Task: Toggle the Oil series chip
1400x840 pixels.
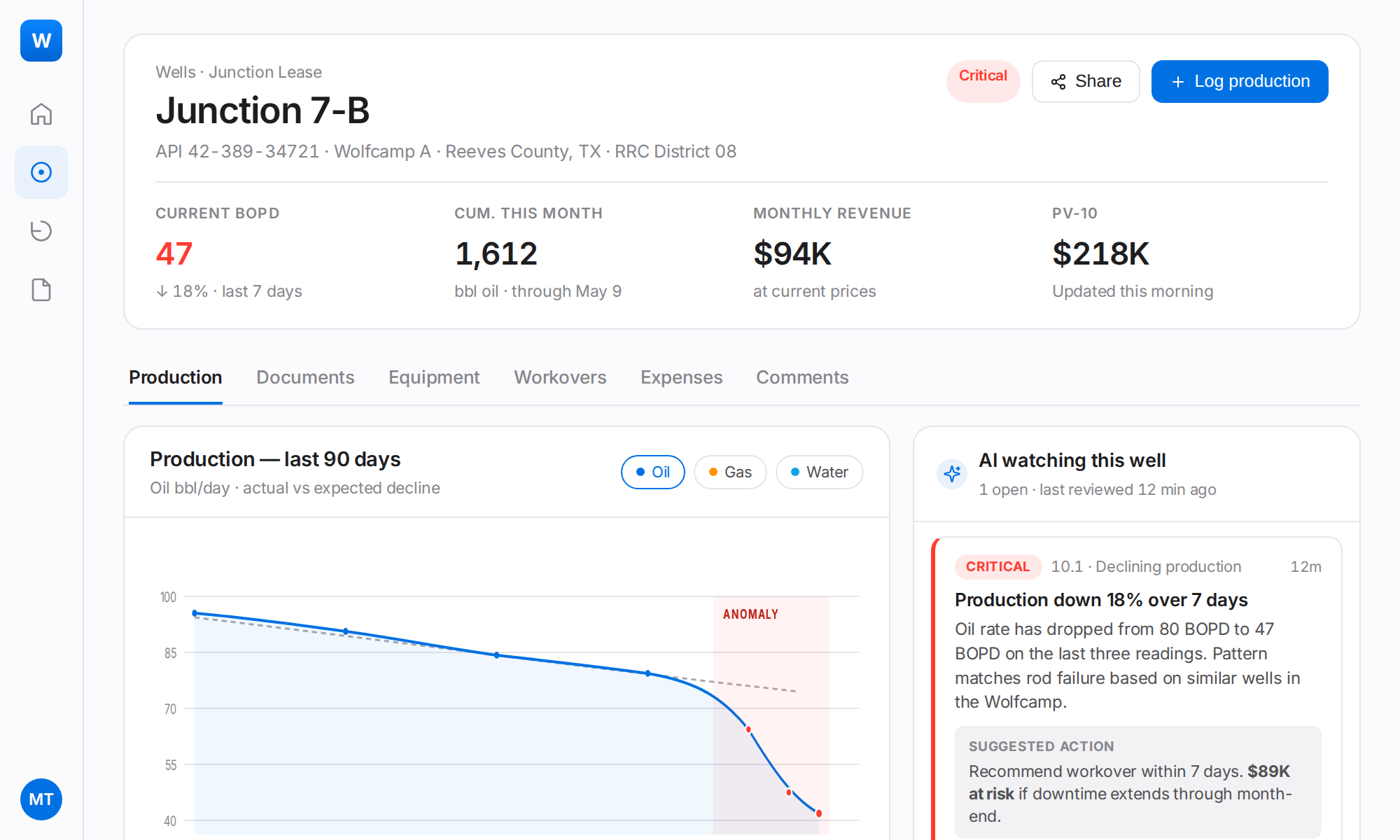Action: [x=652, y=472]
